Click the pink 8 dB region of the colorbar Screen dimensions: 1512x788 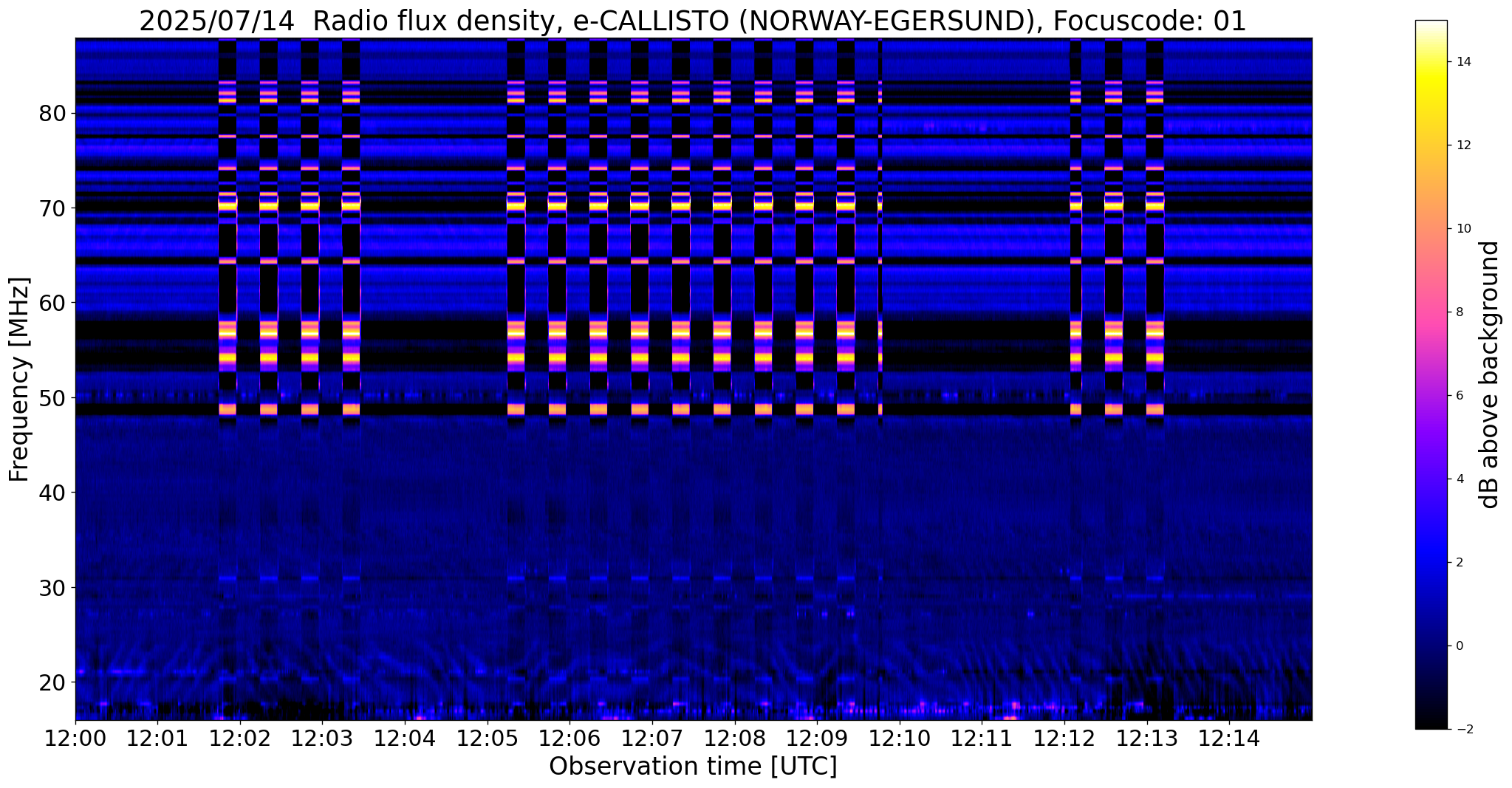(1431, 312)
